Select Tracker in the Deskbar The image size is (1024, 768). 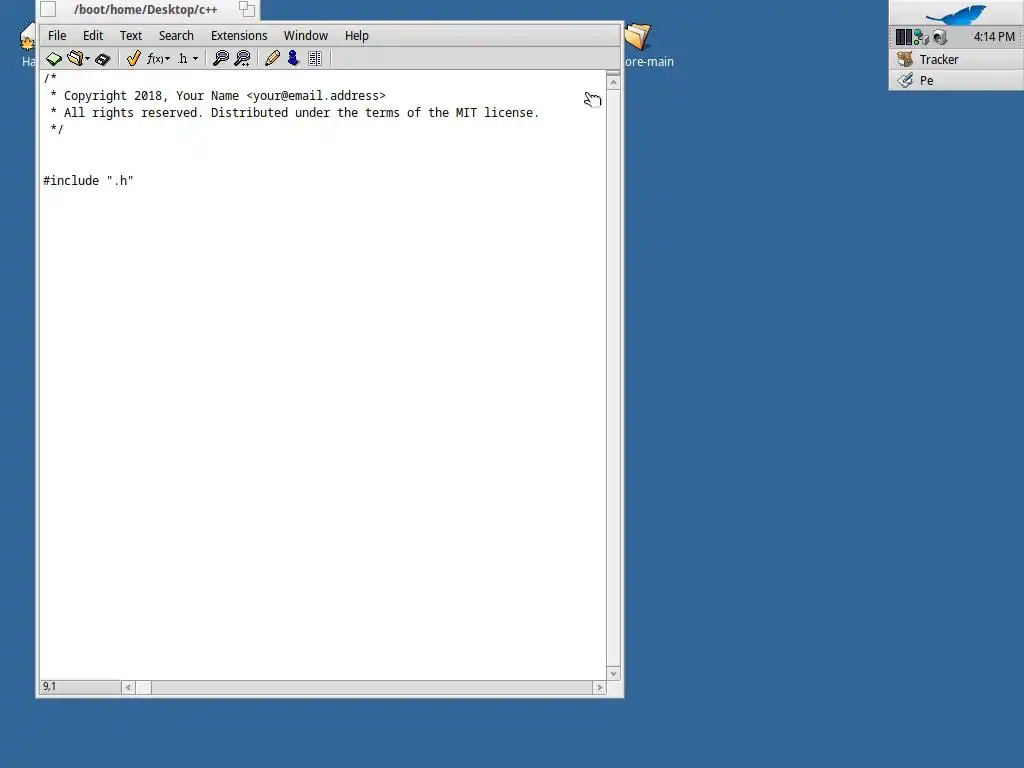[x=956, y=59]
